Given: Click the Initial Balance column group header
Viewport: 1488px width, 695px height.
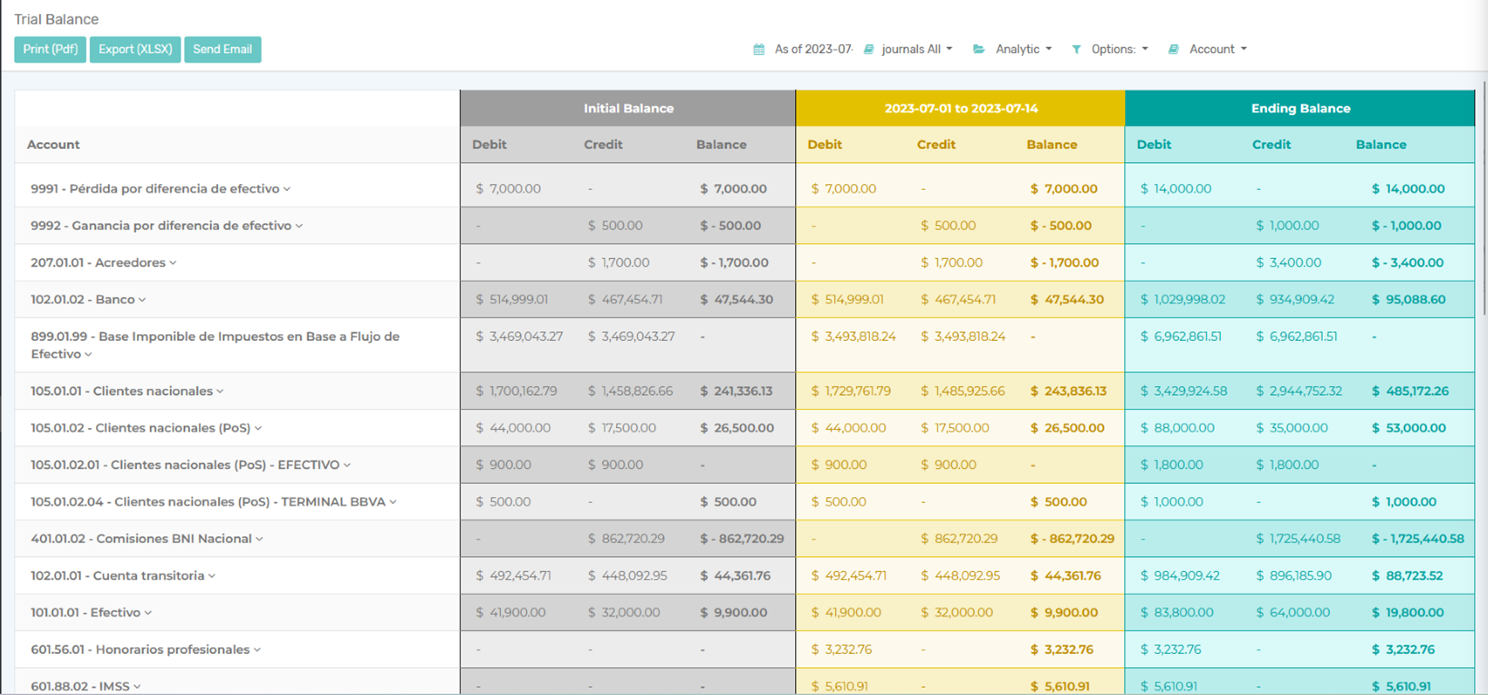Looking at the screenshot, I should point(628,108).
